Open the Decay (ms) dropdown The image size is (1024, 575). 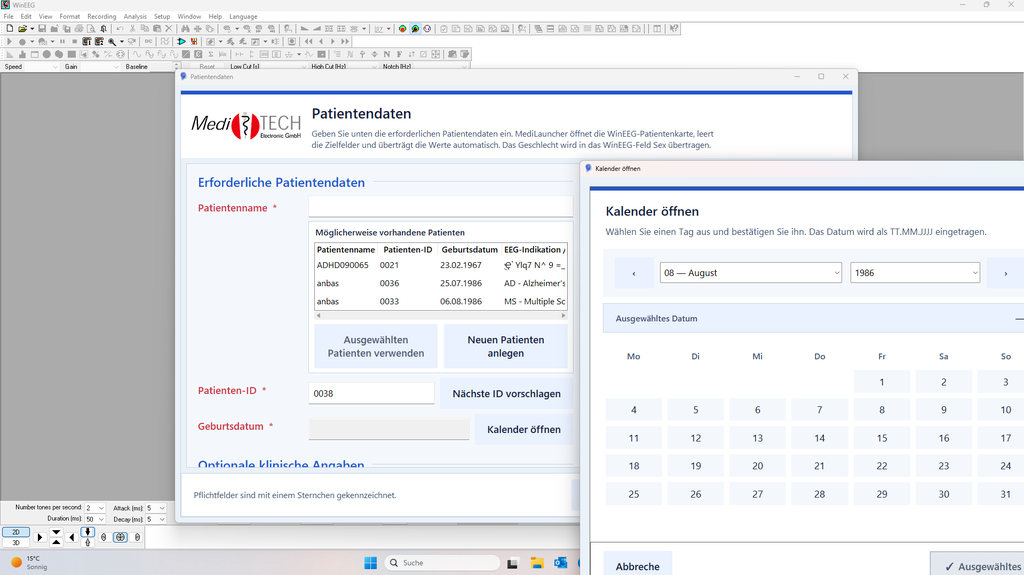(x=156, y=519)
